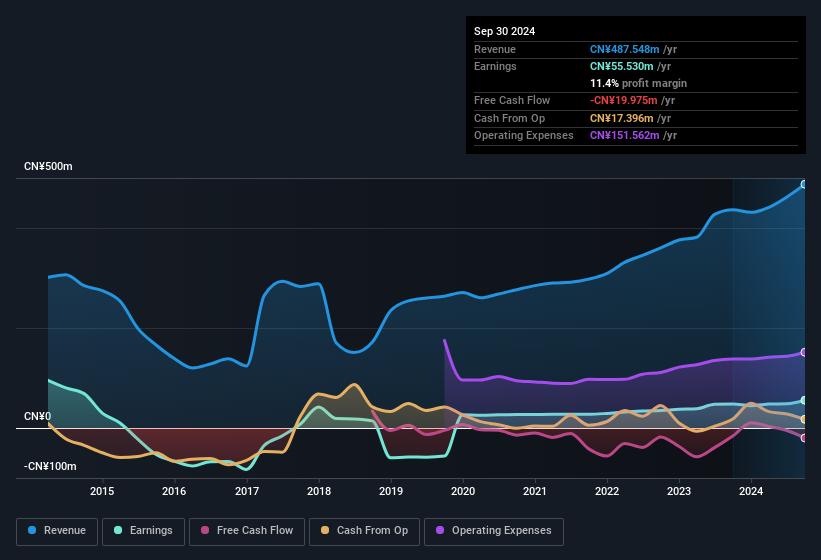Click the Cash From Op endpoint marker
Viewport: 821px width, 560px height.
(804, 419)
